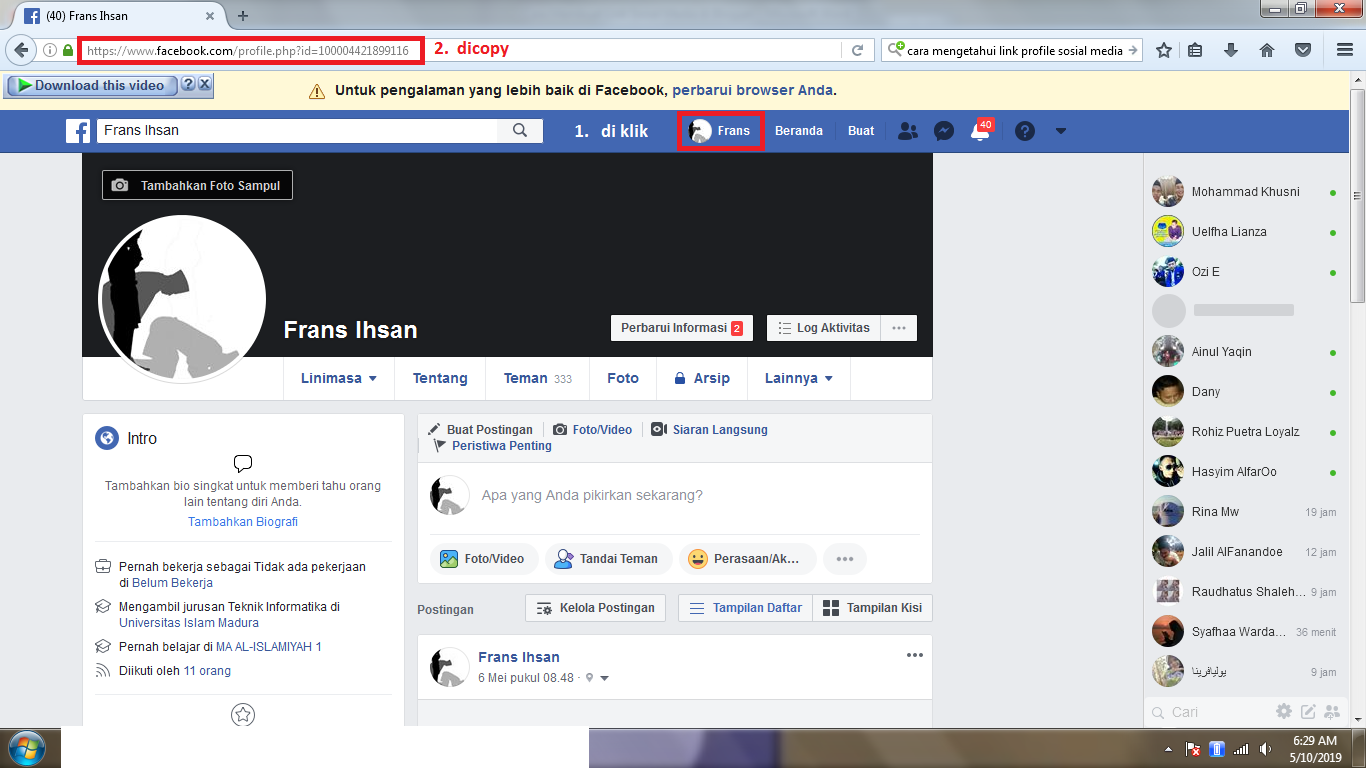Bookmark this page with the star icon
The width and height of the screenshot is (1366, 768).
point(1164,50)
